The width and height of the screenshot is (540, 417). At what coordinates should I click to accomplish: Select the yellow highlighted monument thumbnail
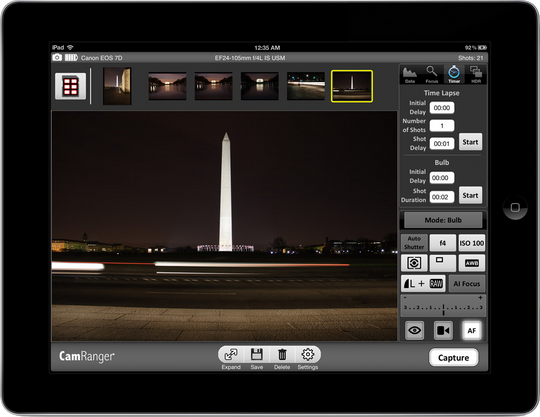tap(352, 86)
